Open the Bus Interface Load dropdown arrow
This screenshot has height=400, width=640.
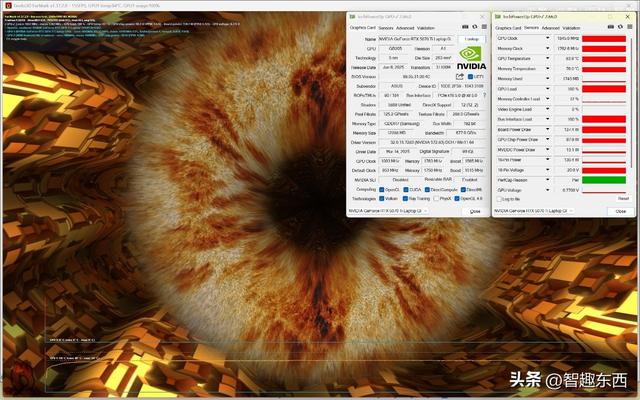(x=548, y=119)
